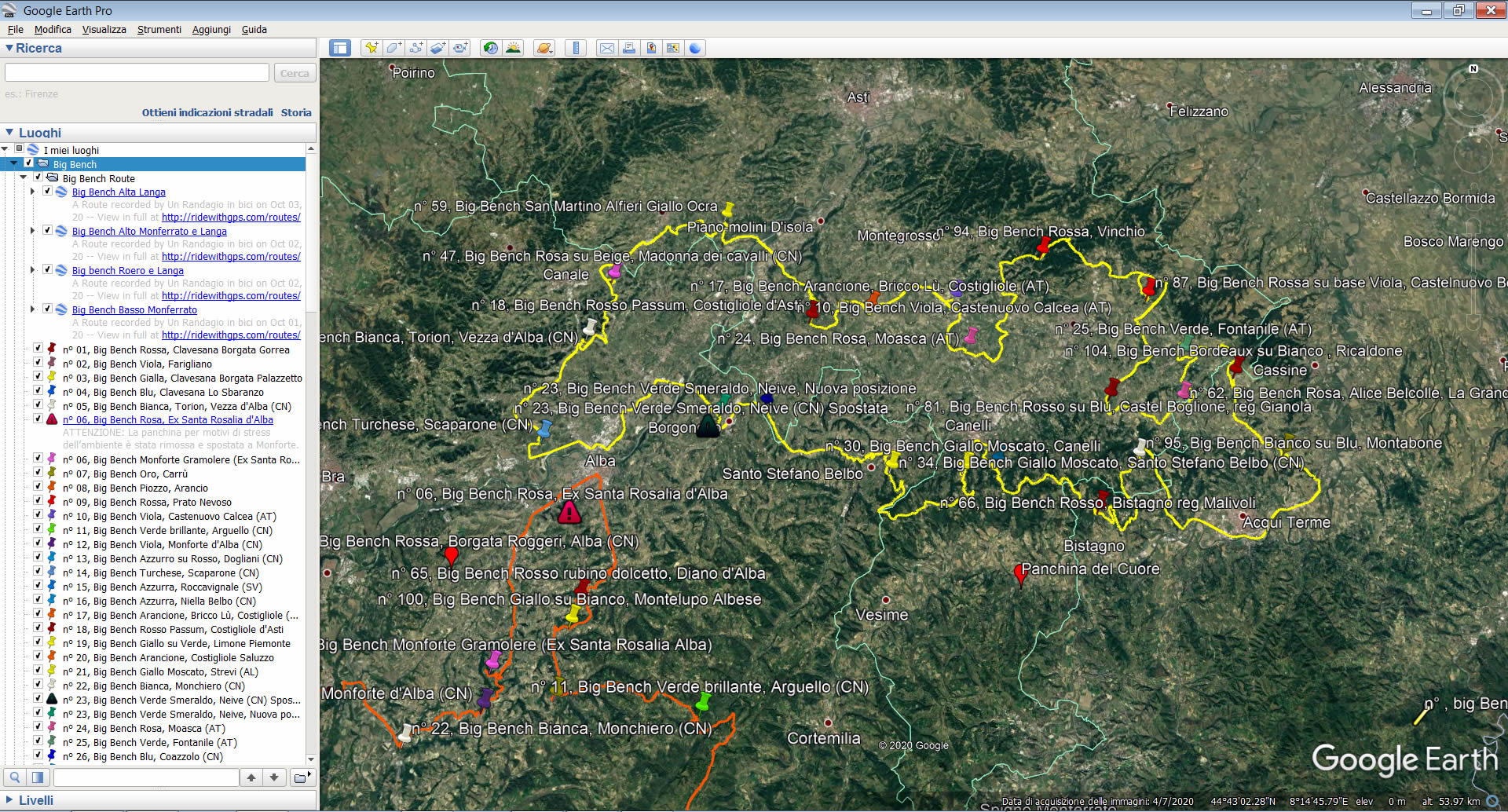Open ridewithgps link under Big Bench Alta Langa
Viewport: 1508px width, 812px height.
tap(231, 218)
